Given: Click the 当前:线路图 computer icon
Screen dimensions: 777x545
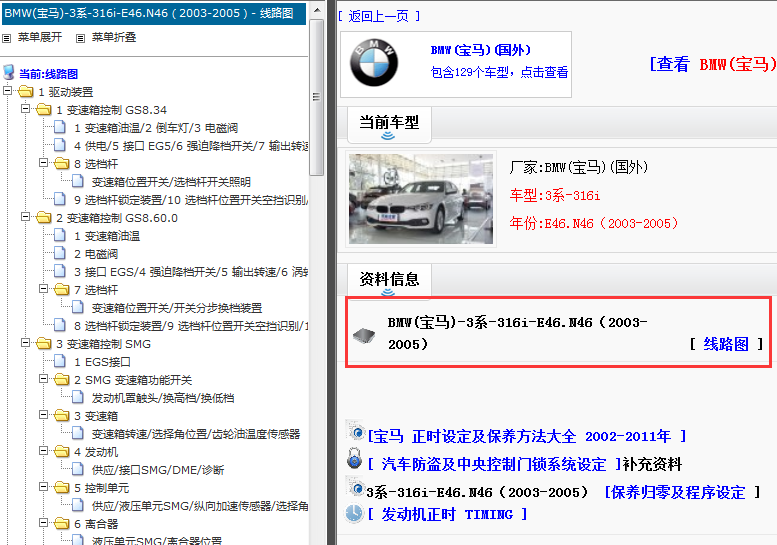Looking at the screenshot, I should 8,72.
